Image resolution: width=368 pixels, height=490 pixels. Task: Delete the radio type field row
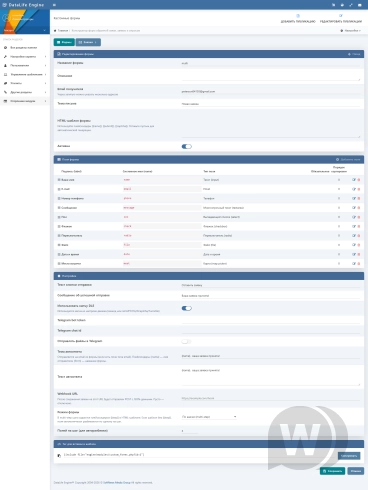point(359,236)
